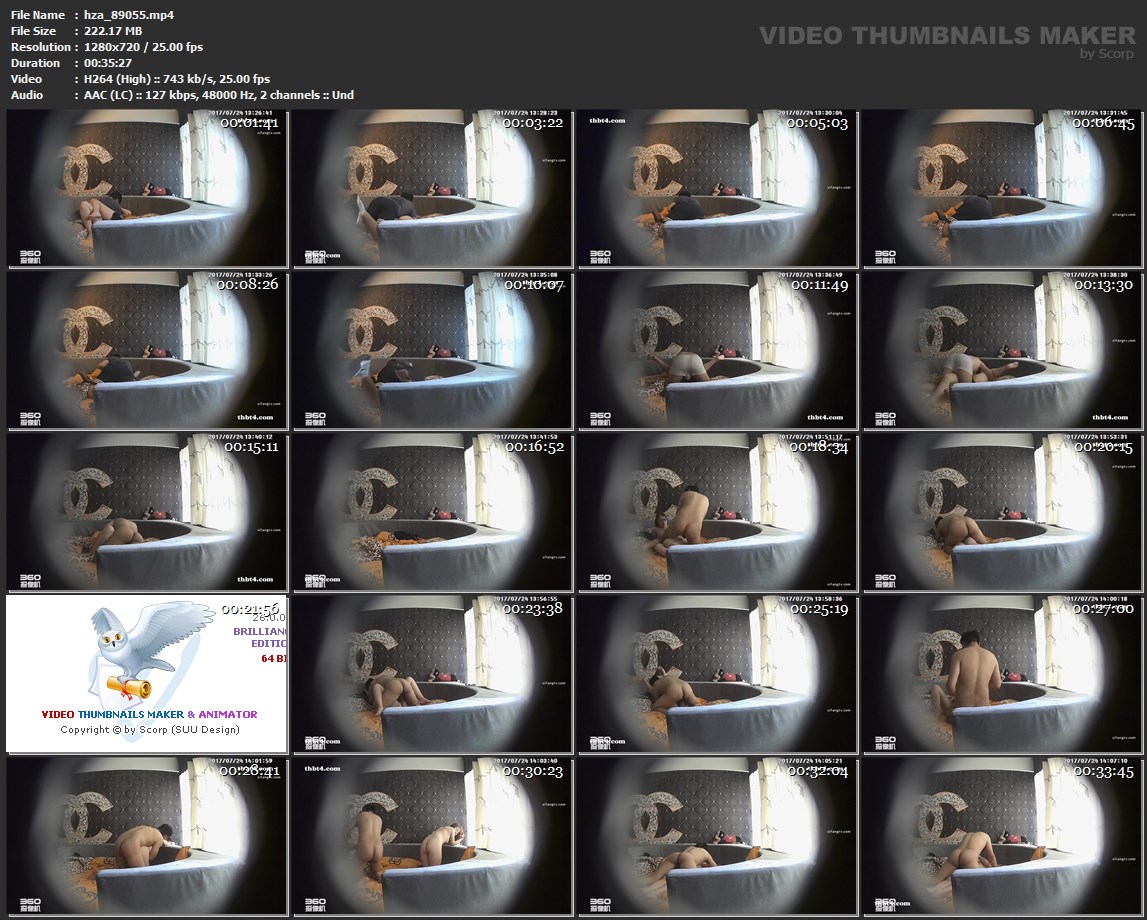The height and width of the screenshot is (920, 1147).
Task: Open the thumbnail at timestamp 00:05:03
Action: click(x=718, y=189)
